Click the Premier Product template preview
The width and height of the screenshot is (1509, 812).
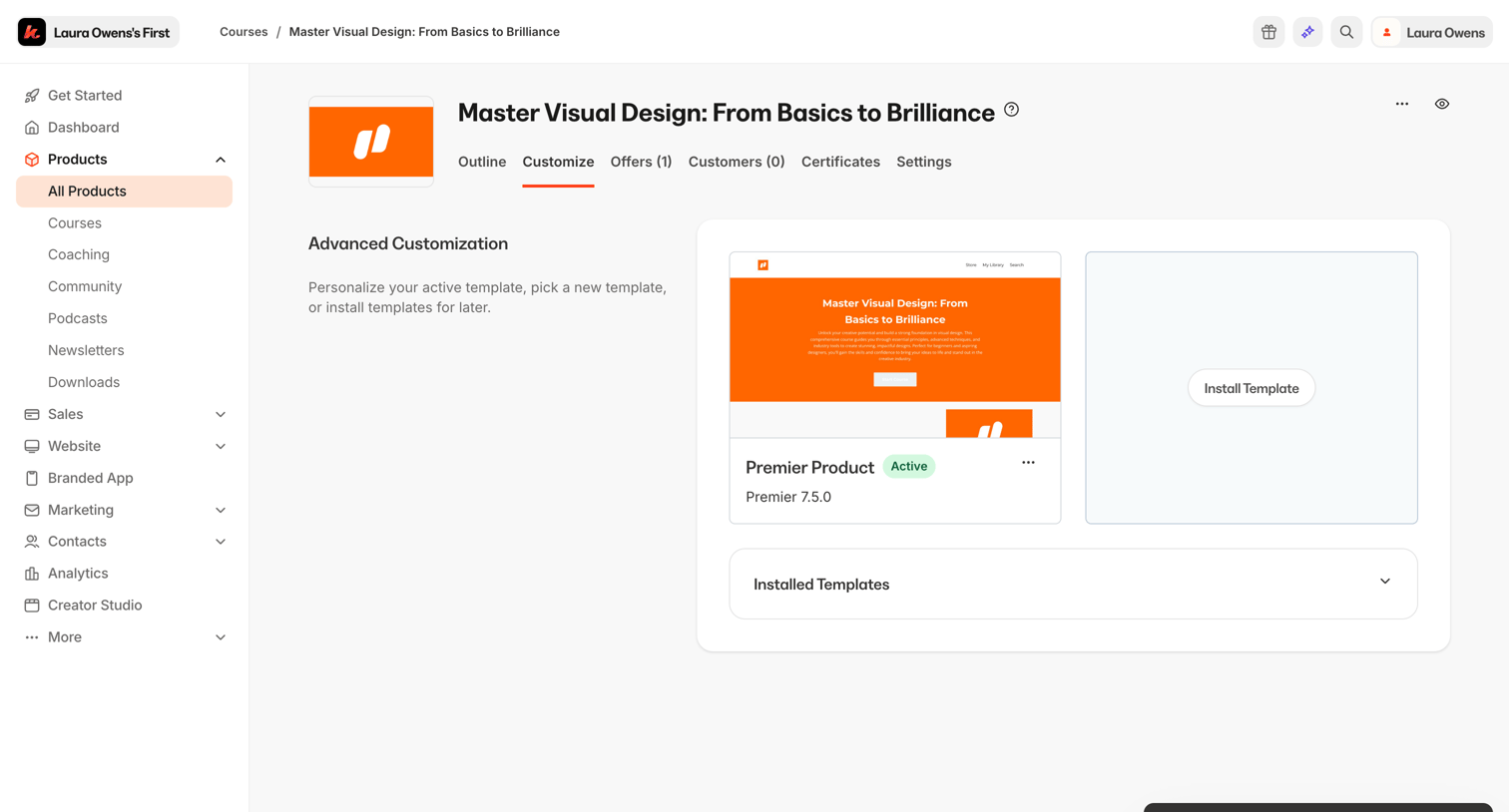coord(895,345)
